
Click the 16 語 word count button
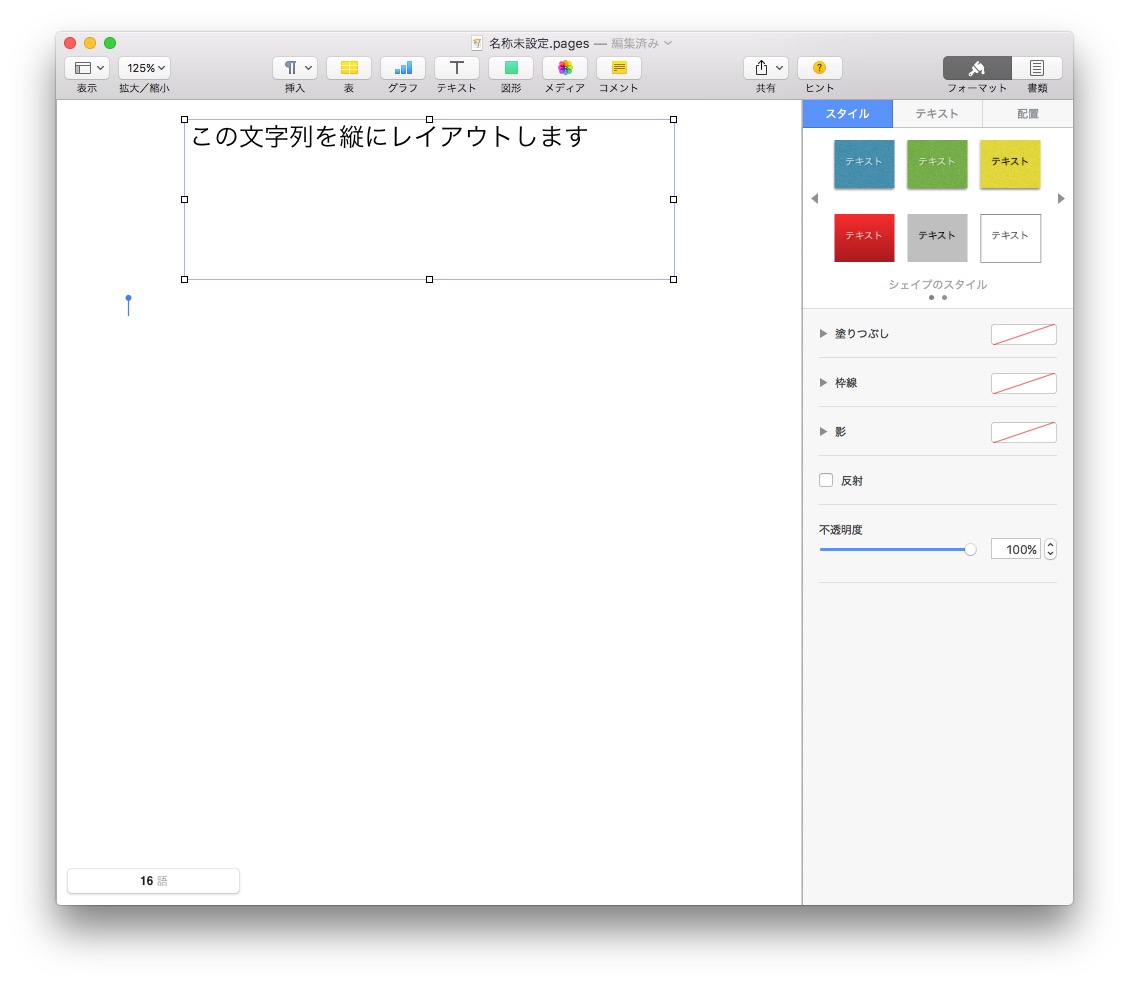click(153, 881)
